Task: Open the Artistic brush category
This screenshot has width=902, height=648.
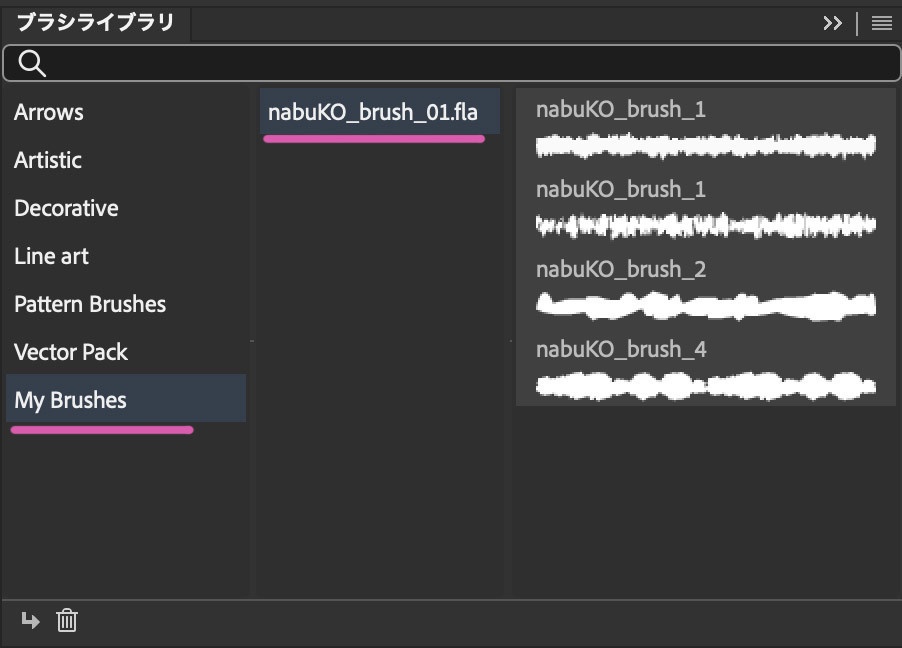Action: pos(48,160)
